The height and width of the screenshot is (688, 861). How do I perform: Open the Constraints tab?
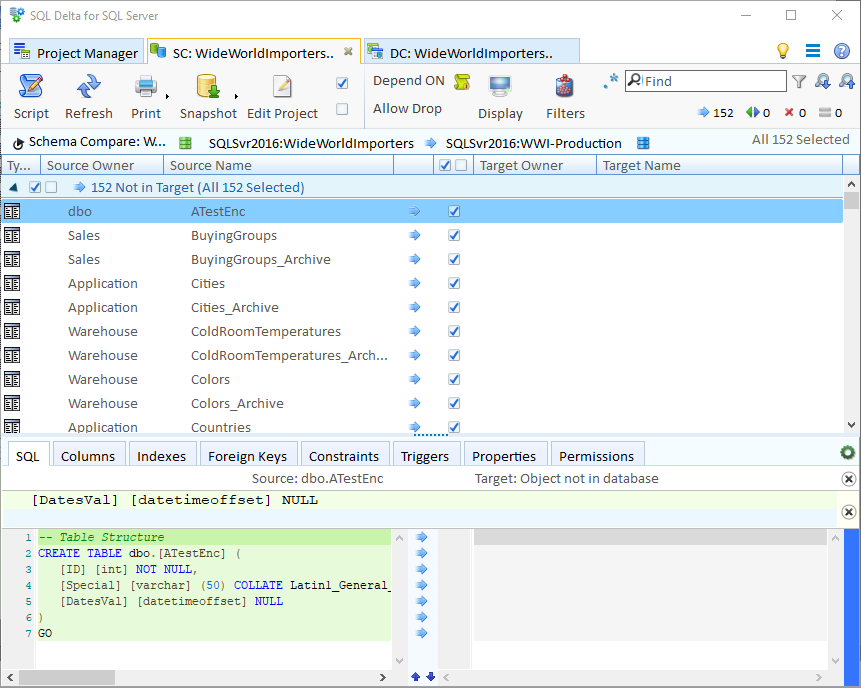tap(344, 456)
